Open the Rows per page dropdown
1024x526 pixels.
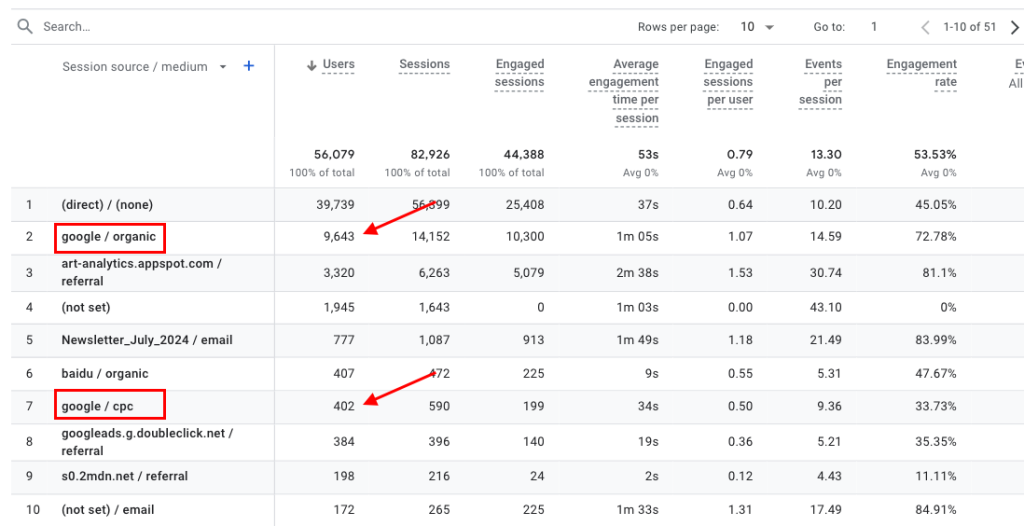point(757,27)
